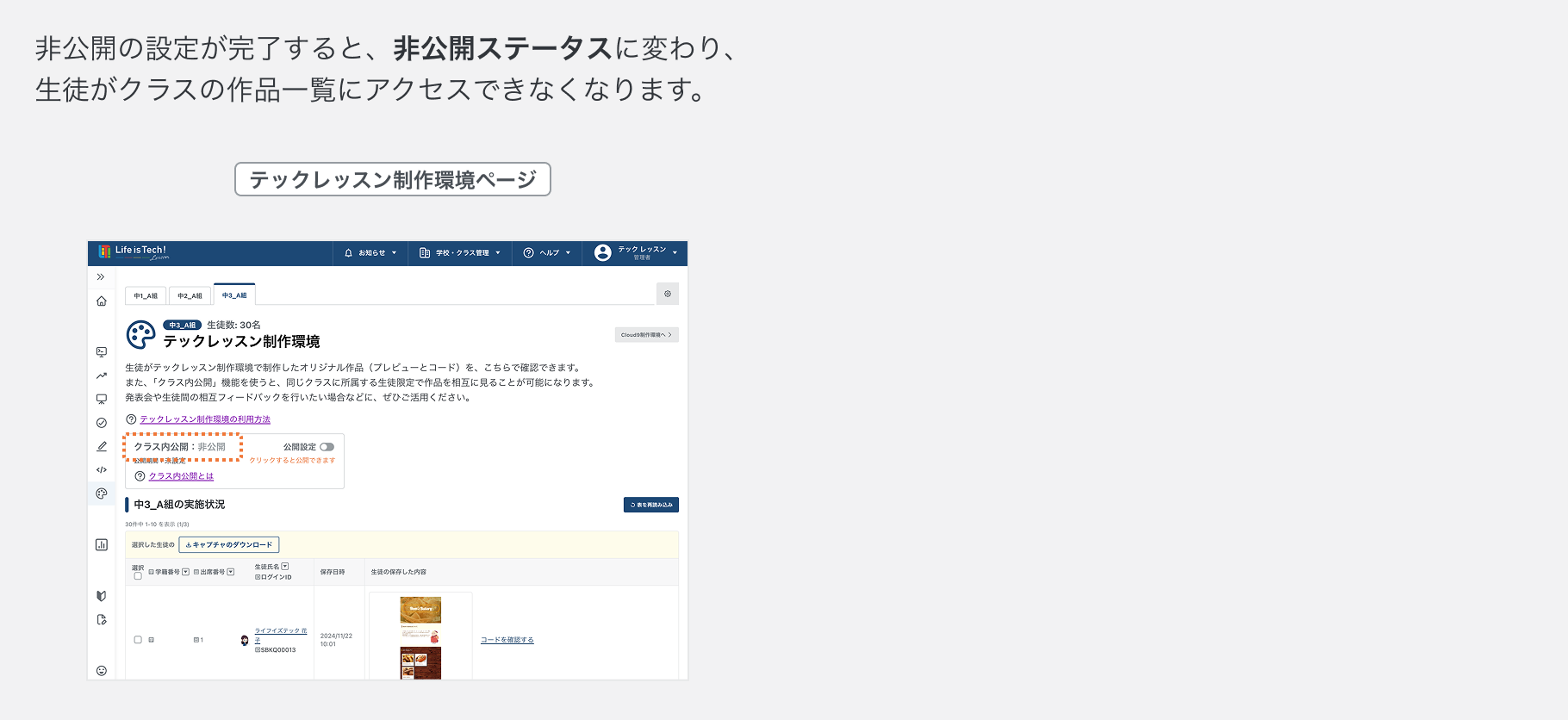Switch to the 中1_A組 tab

tap(146, 295)
